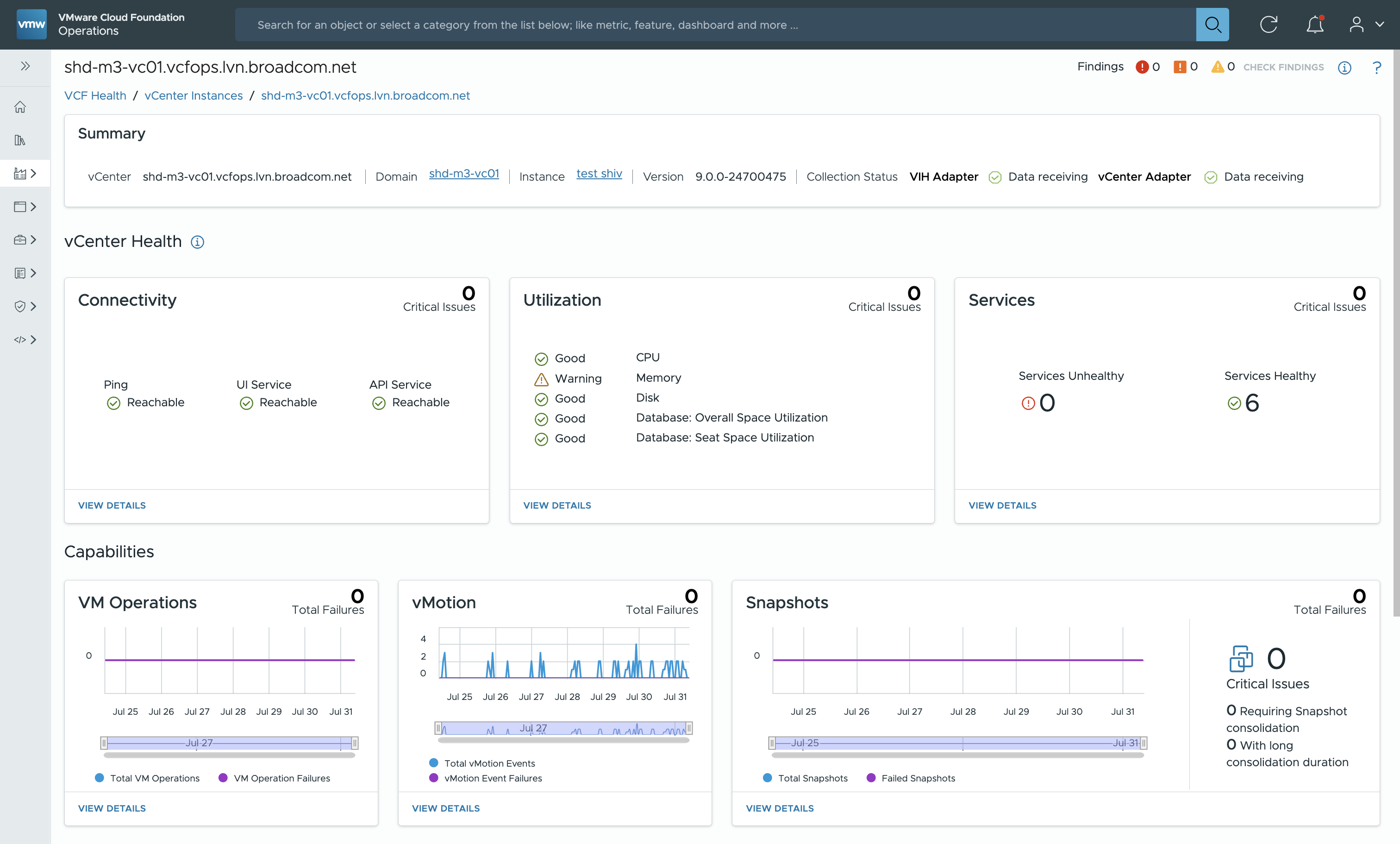Refresh the page with the reload icon
Image resolution: width=1400 pixels, height=844 pixels.
[x=1269, y=25]
